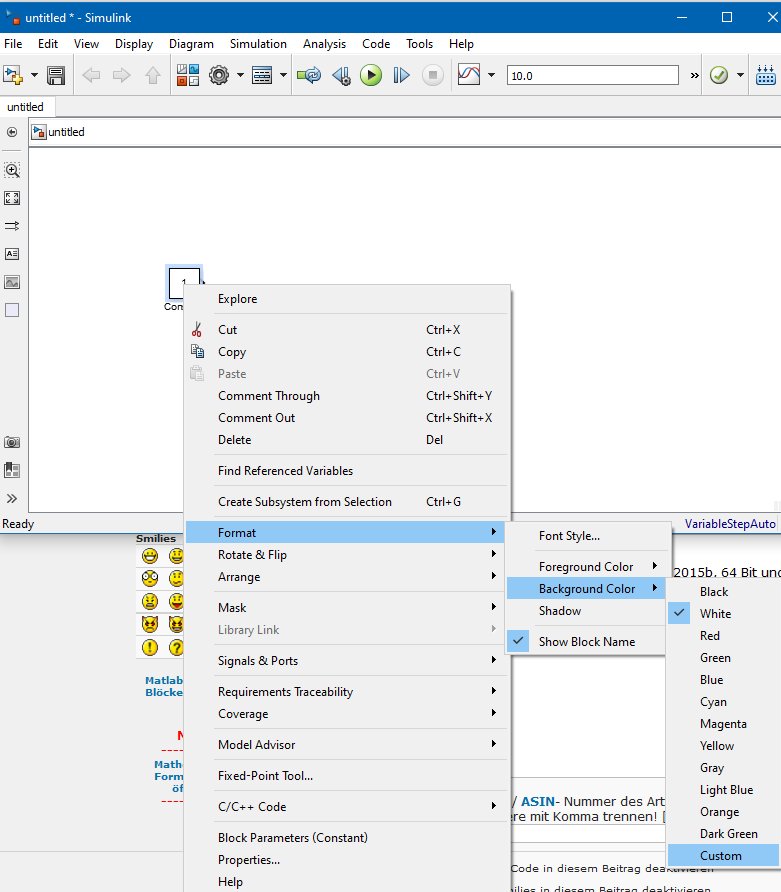This screenshot has width=781, height=892.
Task: Click the camera screenshot icon
Action: coord(12,442)
